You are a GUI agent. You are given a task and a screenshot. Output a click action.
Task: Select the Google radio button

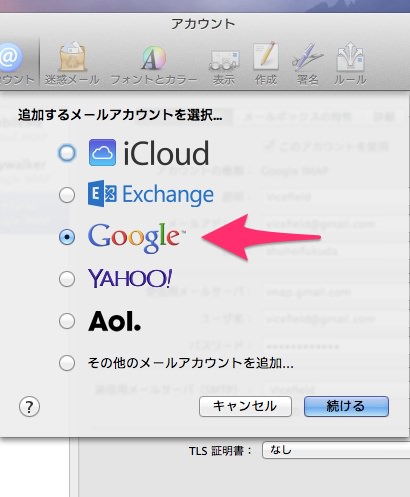click(67, 237)
